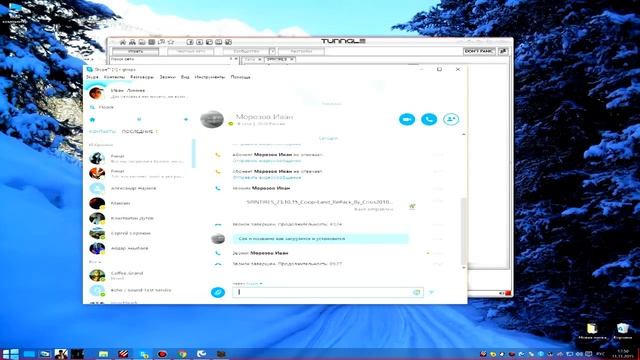Switch to the КОНТАКТЫ tab
Screen dimensions: 640x360
[x=102, y=131]
